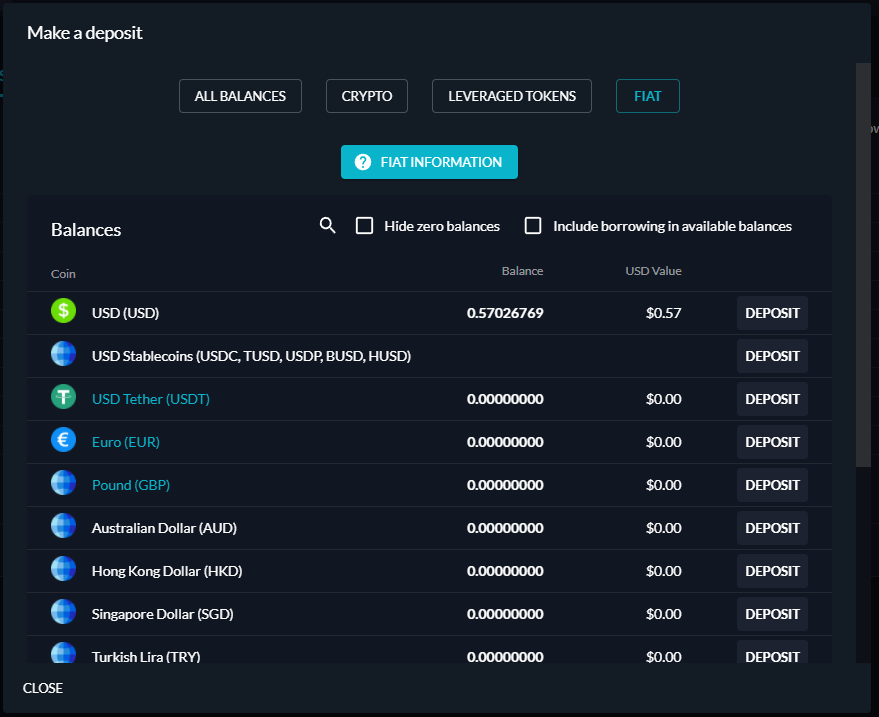Open the Euro (EUR) link
The image size is (879, 717).
coord(126,442)
